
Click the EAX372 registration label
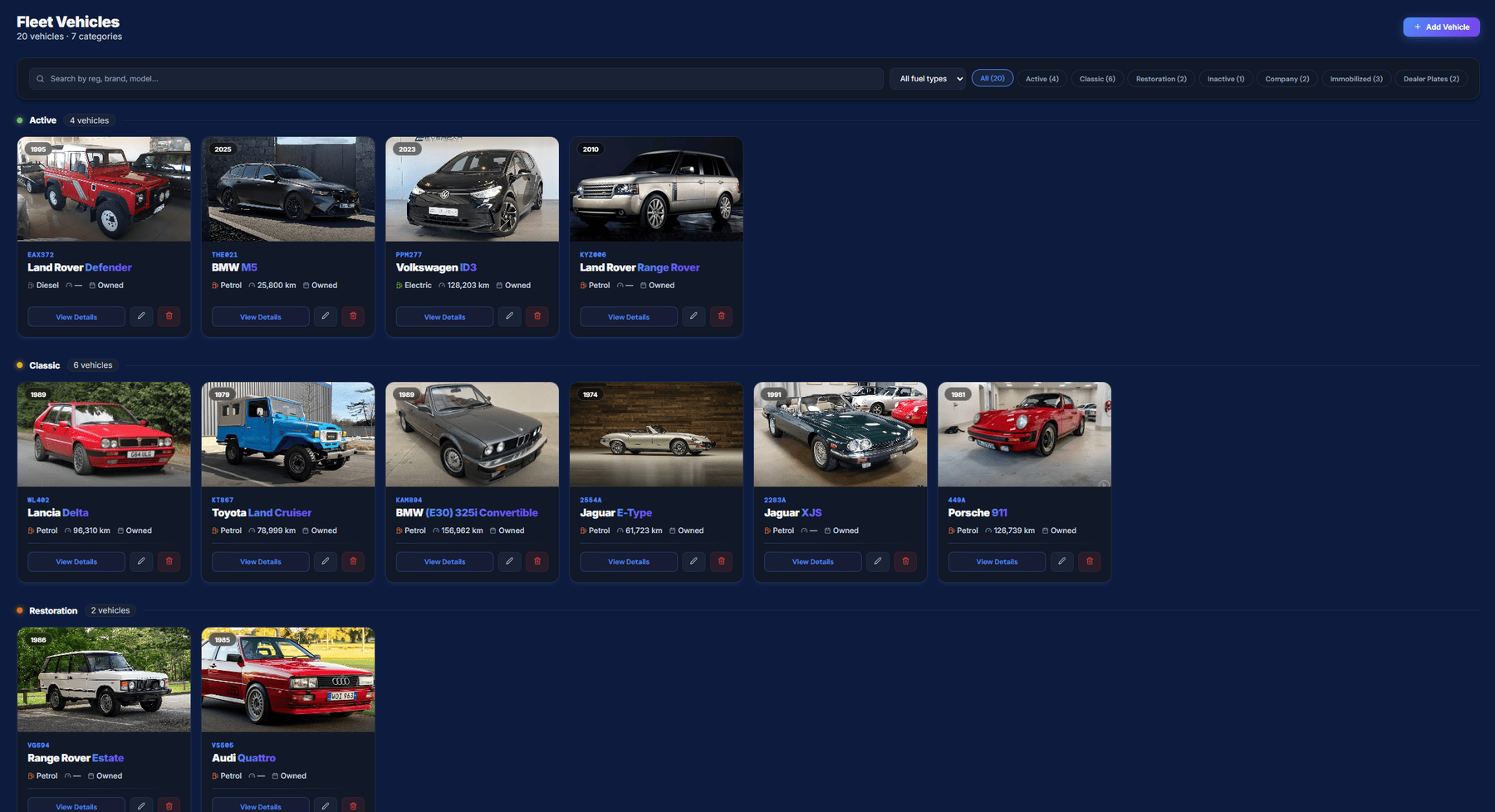pos(41,255)
